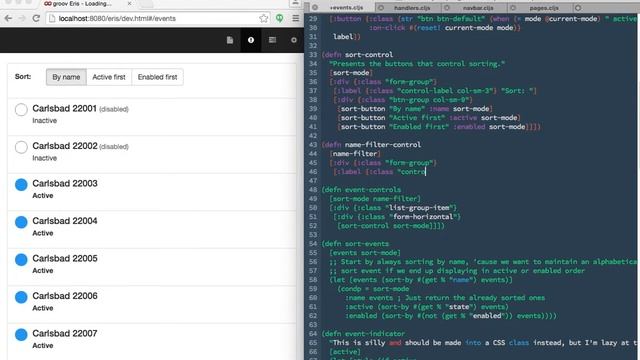640x360 pixels.
Task: Focus the localhost:8080 address bar
Action: [x=157, y=18]
